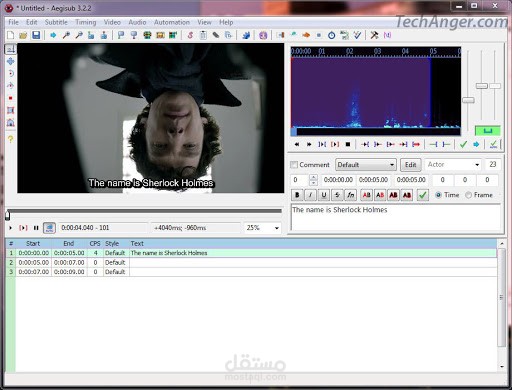Click the font name fn button

[350, 195]
